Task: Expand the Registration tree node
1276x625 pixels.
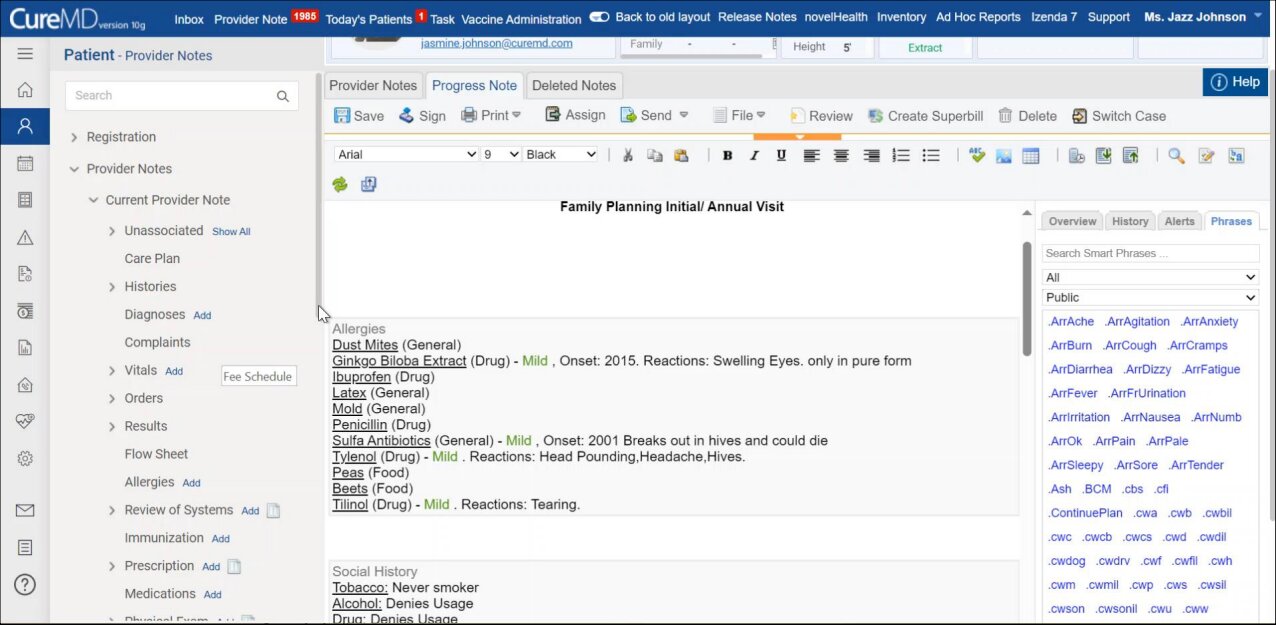Action: point(74,137)
